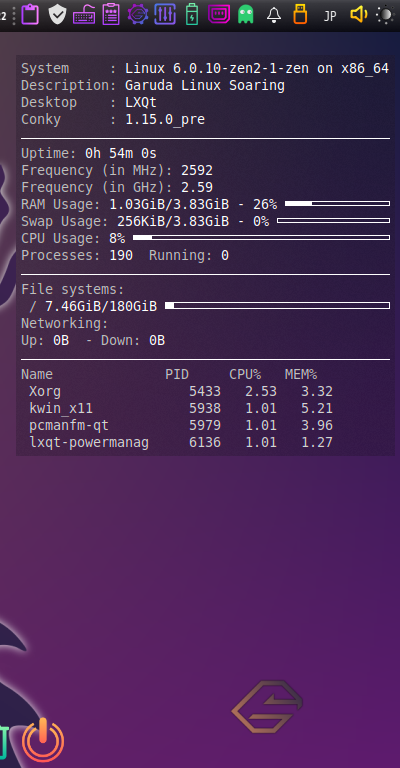Click the pcmanfm-qt memory value '3.96'
Image resolution: width=400 pixels, height=768 pixels.
[317, 426]
